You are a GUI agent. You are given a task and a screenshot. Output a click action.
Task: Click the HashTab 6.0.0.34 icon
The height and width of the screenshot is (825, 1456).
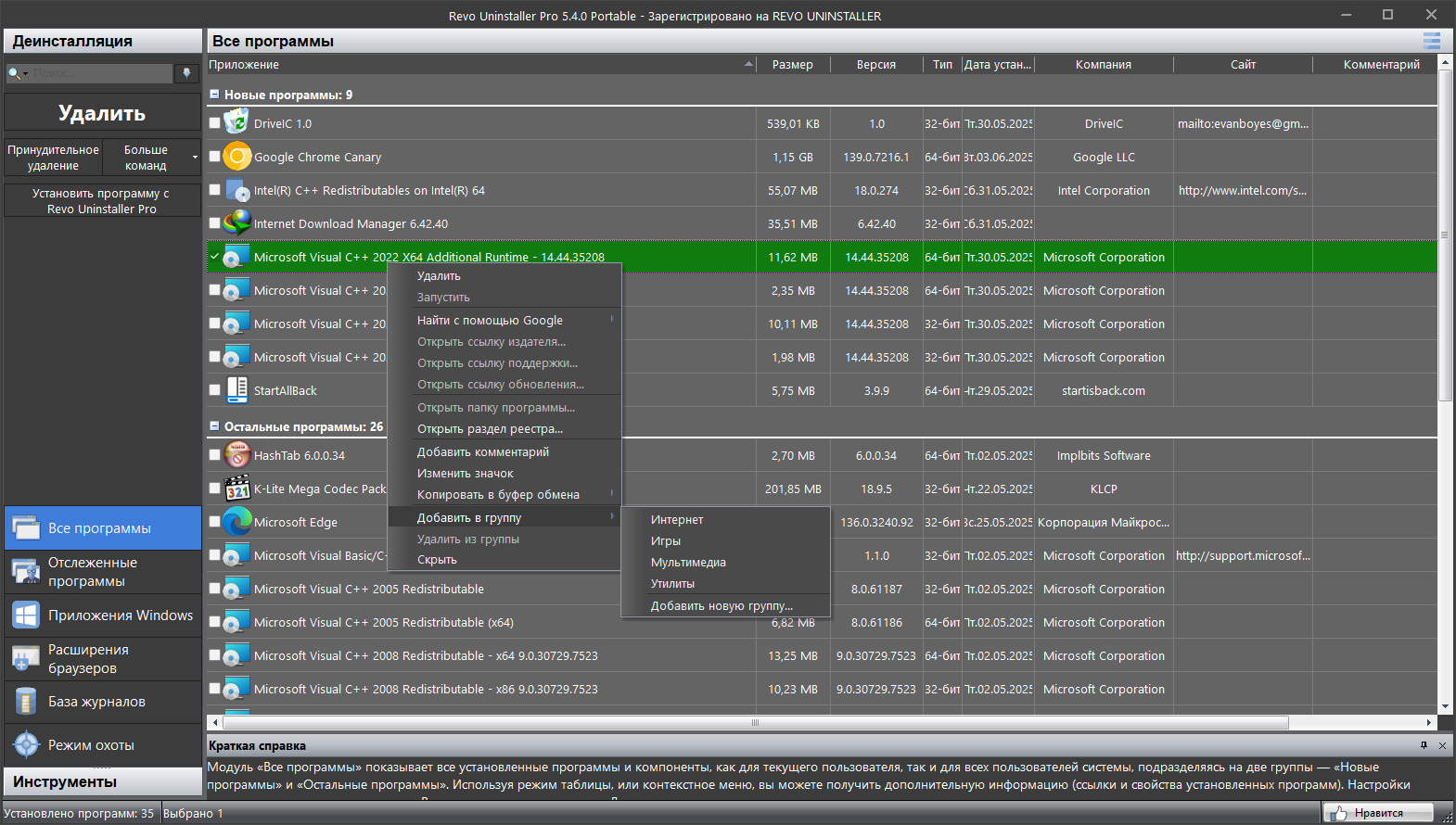click(237, 455)
